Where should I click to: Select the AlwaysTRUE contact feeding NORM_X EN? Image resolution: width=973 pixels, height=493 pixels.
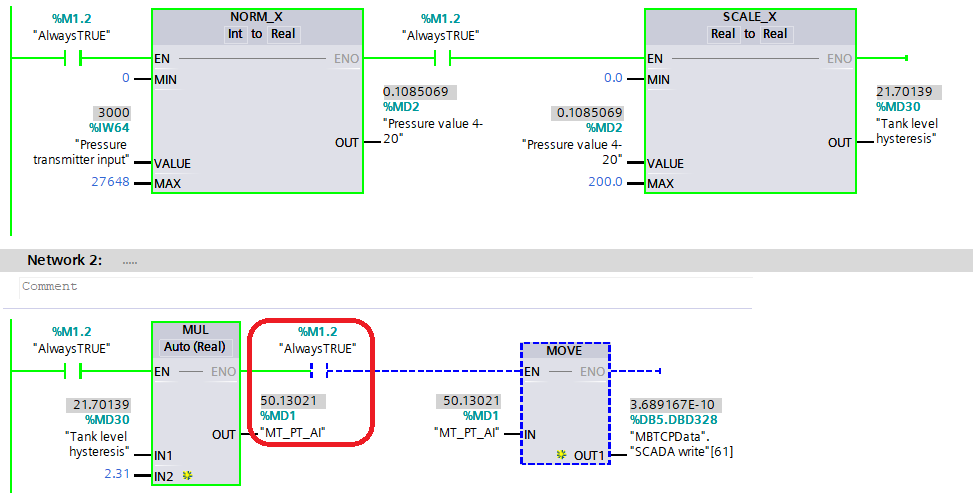pos(73,58)
